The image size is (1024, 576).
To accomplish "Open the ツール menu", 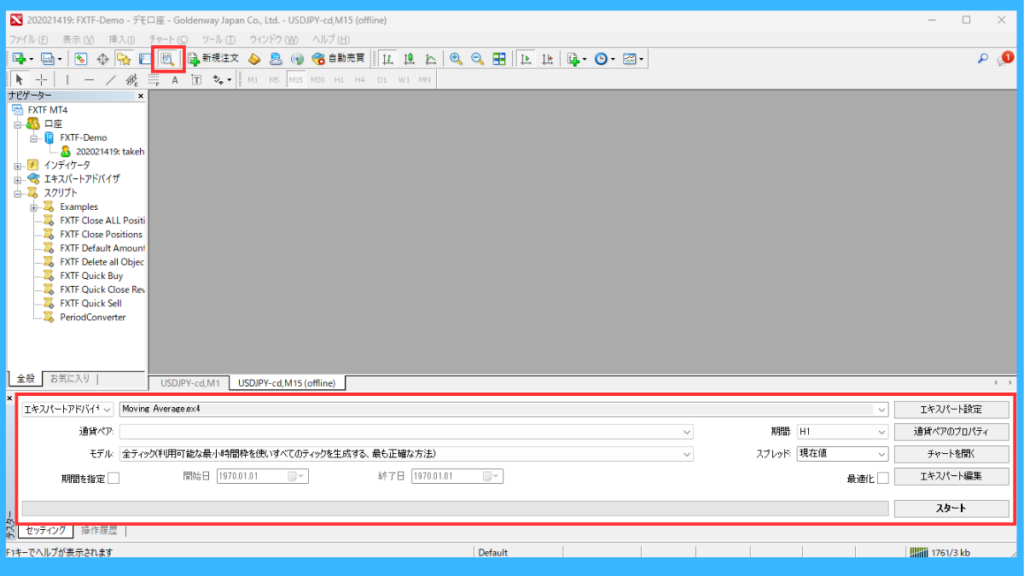I will click(218, 40).
